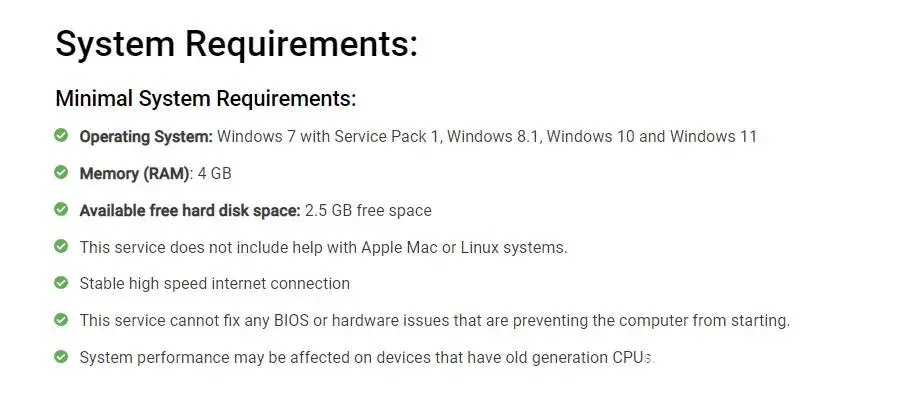Click the green checkmark beside Operating System
The height and width of the screenshot is (412, 905).
click(x=62, y=135)
